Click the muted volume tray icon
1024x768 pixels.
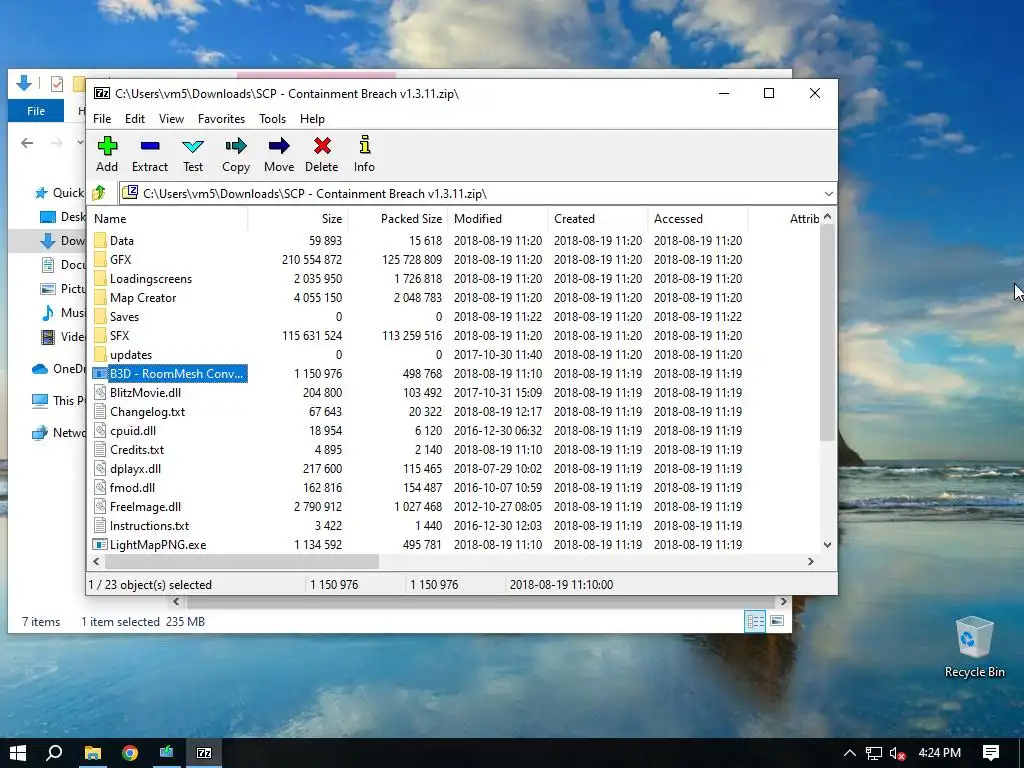click(897, 754)
